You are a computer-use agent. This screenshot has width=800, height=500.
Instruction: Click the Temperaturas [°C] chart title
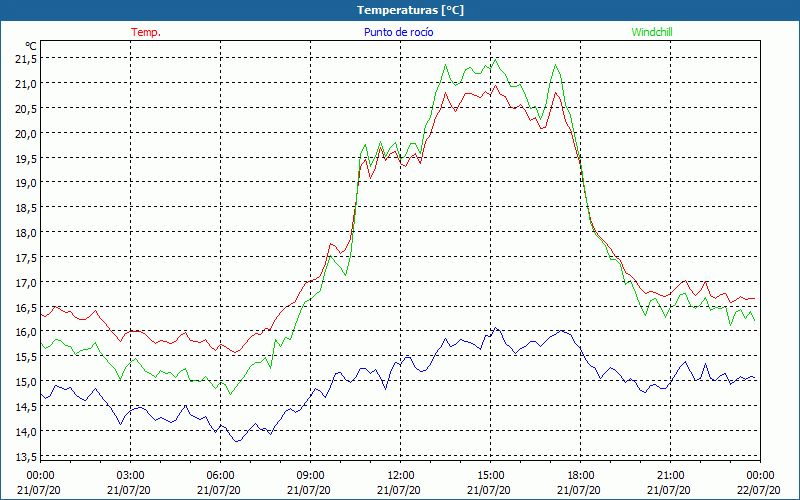410,10
